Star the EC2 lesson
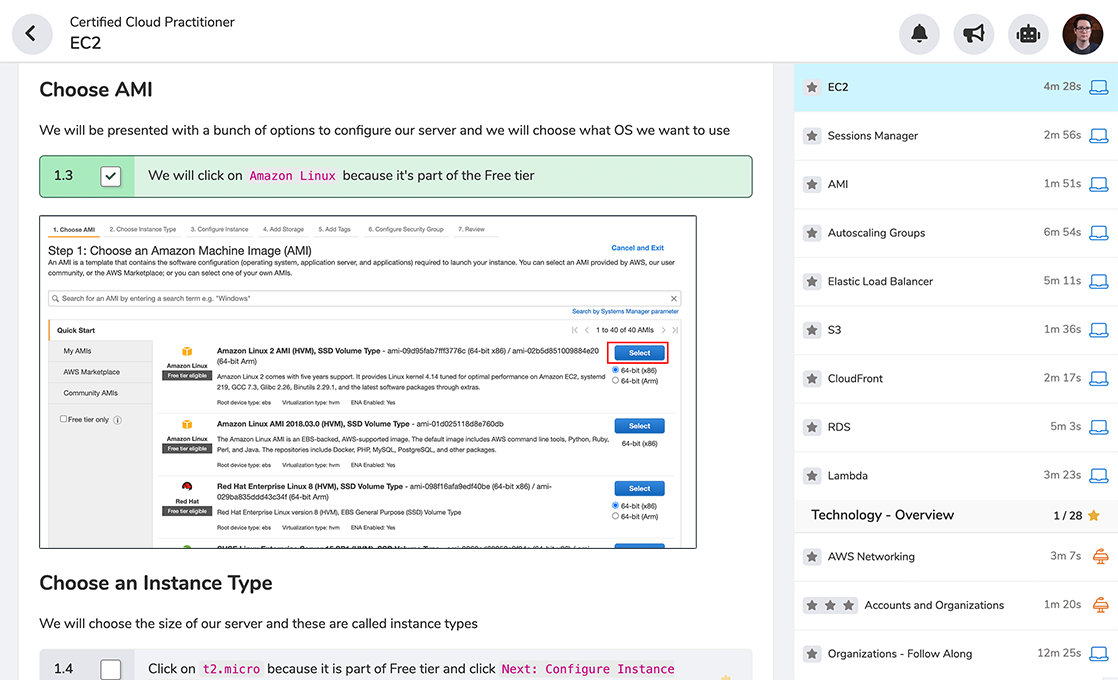The image size is (1118, 680). [811, 87]
